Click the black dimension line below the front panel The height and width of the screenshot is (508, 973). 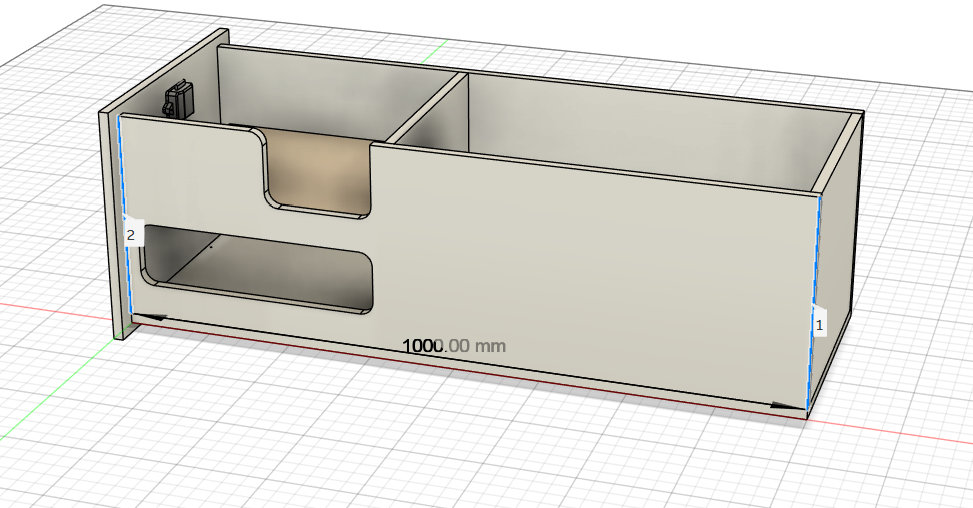tap(470, 361)
